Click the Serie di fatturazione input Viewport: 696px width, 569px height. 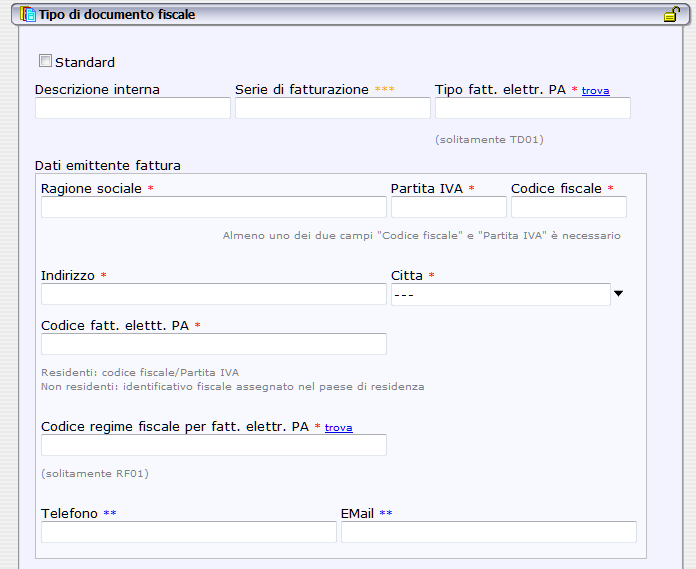pos(332,108)
